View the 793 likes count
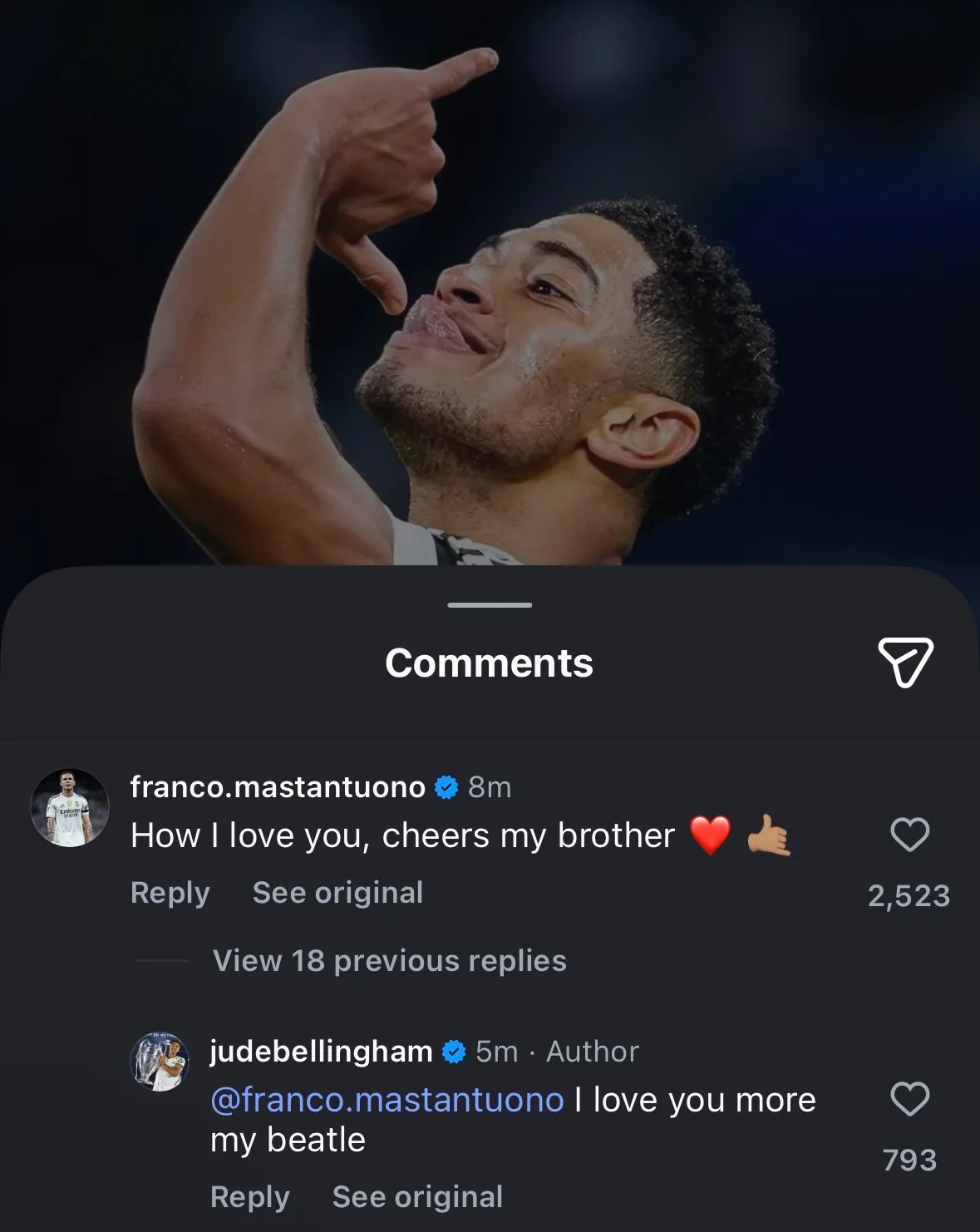 [x=909, y=1160]
